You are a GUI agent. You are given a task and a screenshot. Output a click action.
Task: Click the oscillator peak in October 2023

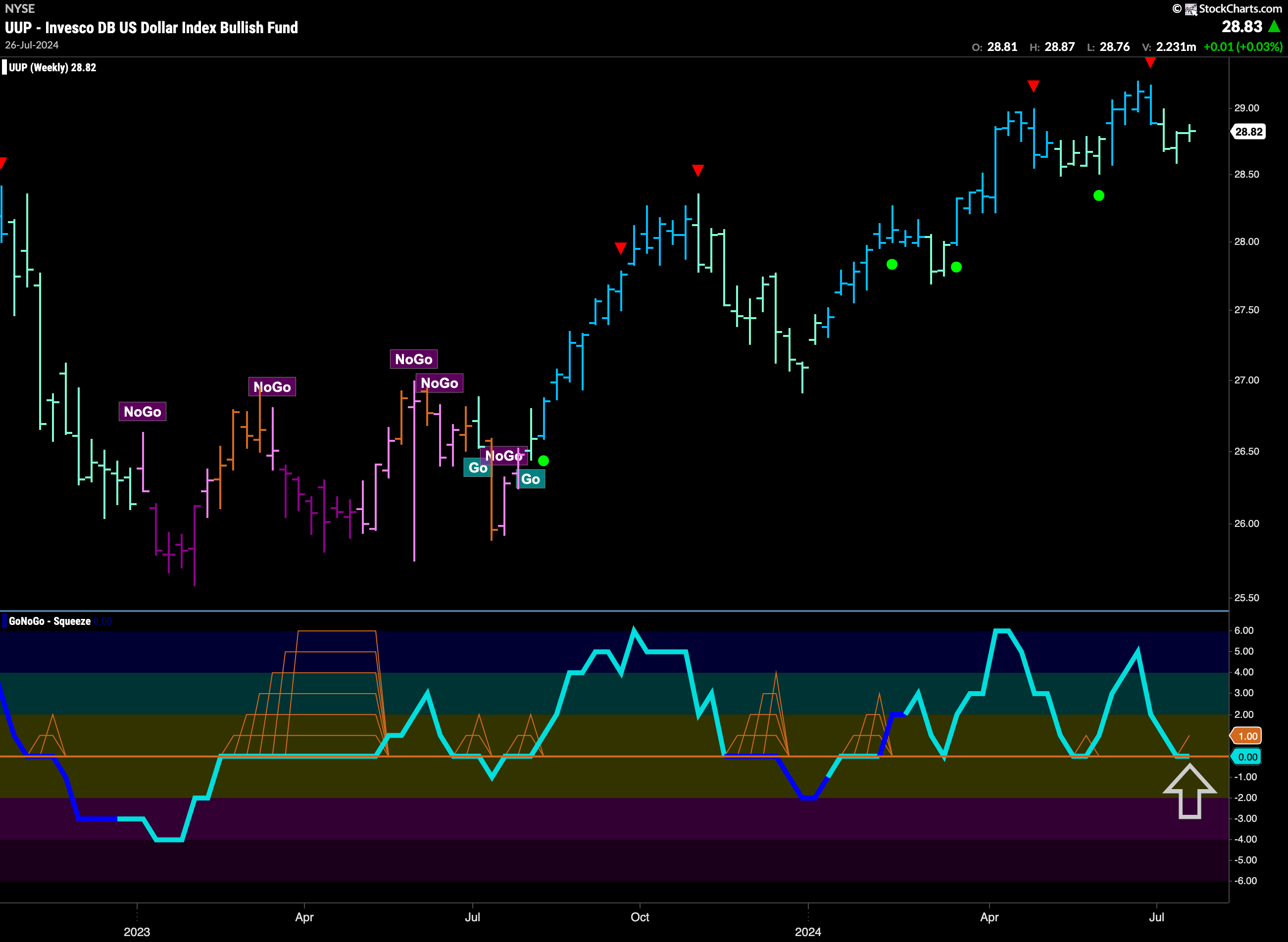(634, 629)
